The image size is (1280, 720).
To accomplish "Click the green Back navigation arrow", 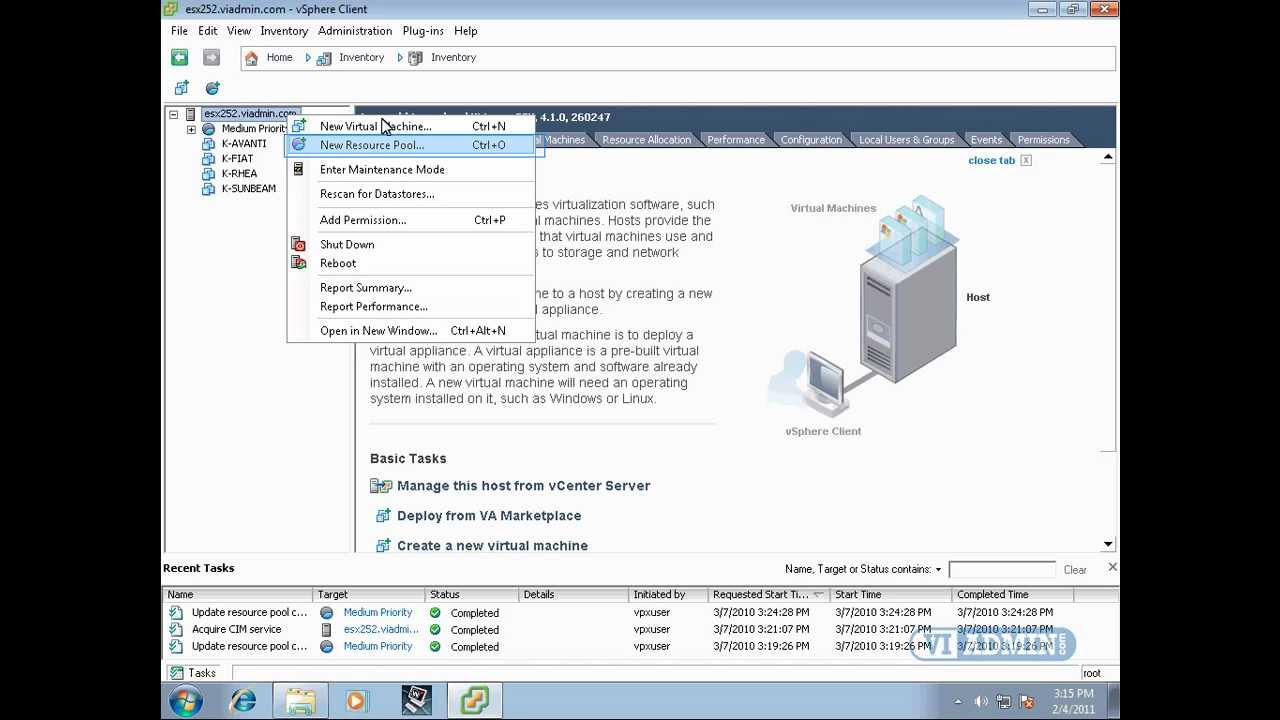I will pyautogui.click(x=179, y=57).
